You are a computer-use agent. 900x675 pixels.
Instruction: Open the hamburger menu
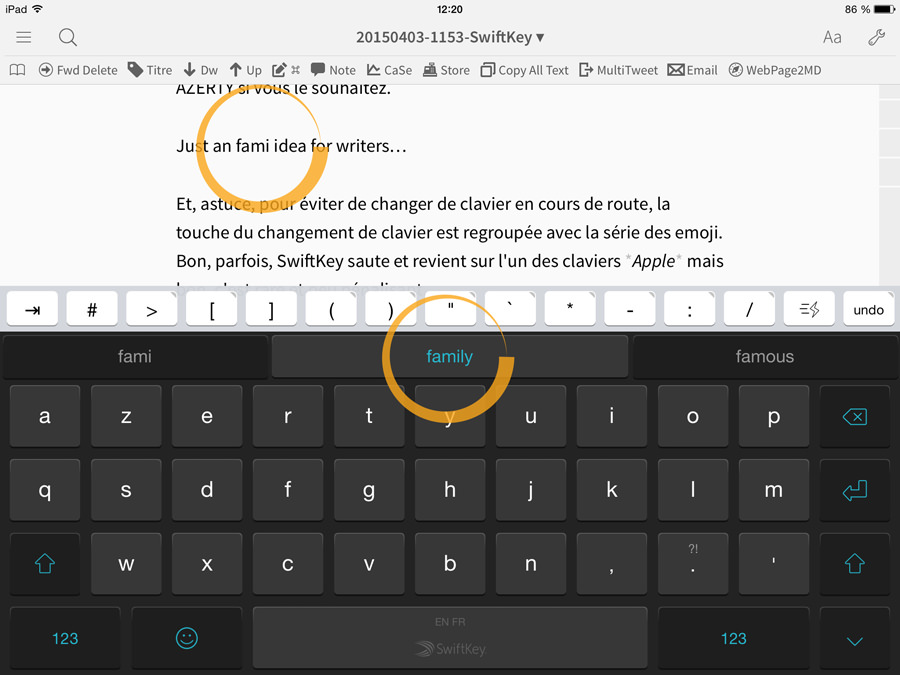24,38
